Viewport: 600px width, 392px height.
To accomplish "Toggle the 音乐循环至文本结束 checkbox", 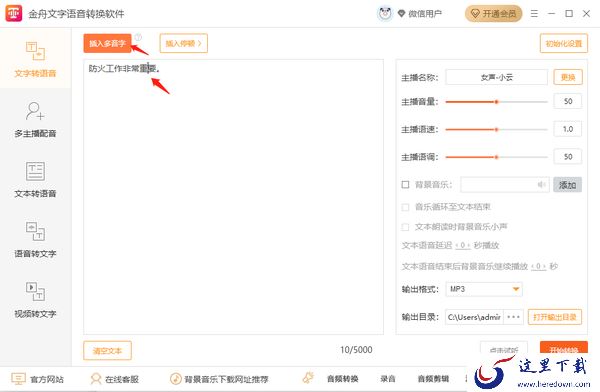I will click(405, 207).
